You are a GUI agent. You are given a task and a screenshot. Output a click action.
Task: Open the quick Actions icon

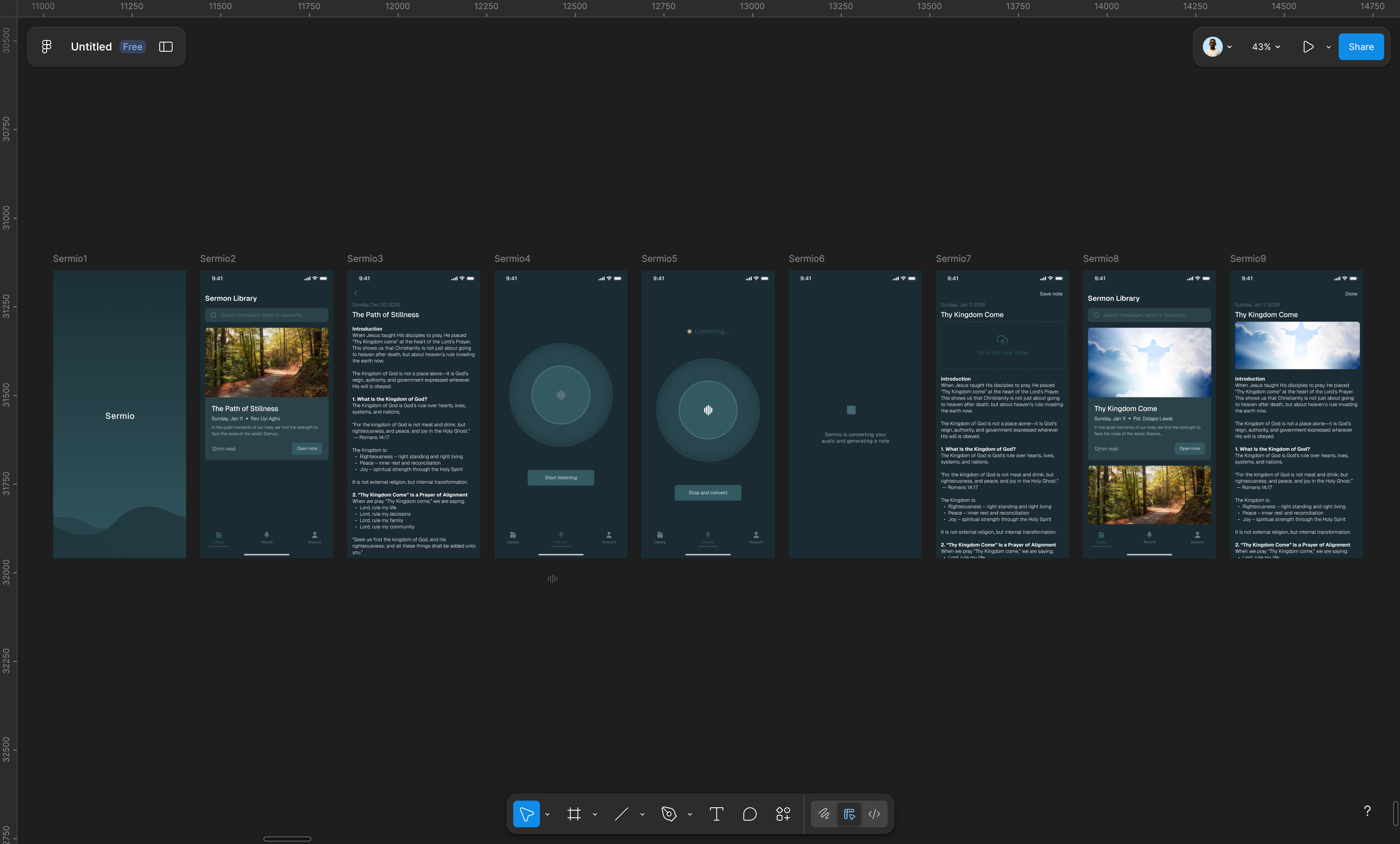pyautogui.click(x=783, y=814)
